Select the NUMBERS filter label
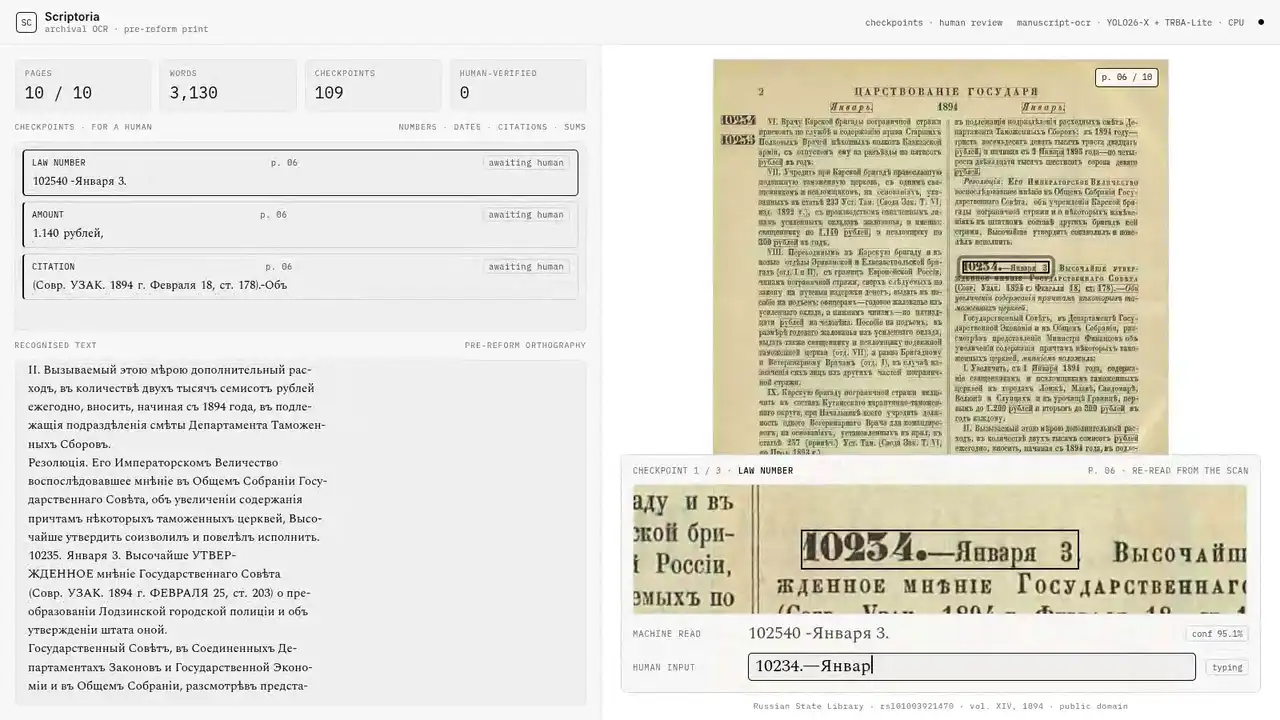 click(417, 127)
